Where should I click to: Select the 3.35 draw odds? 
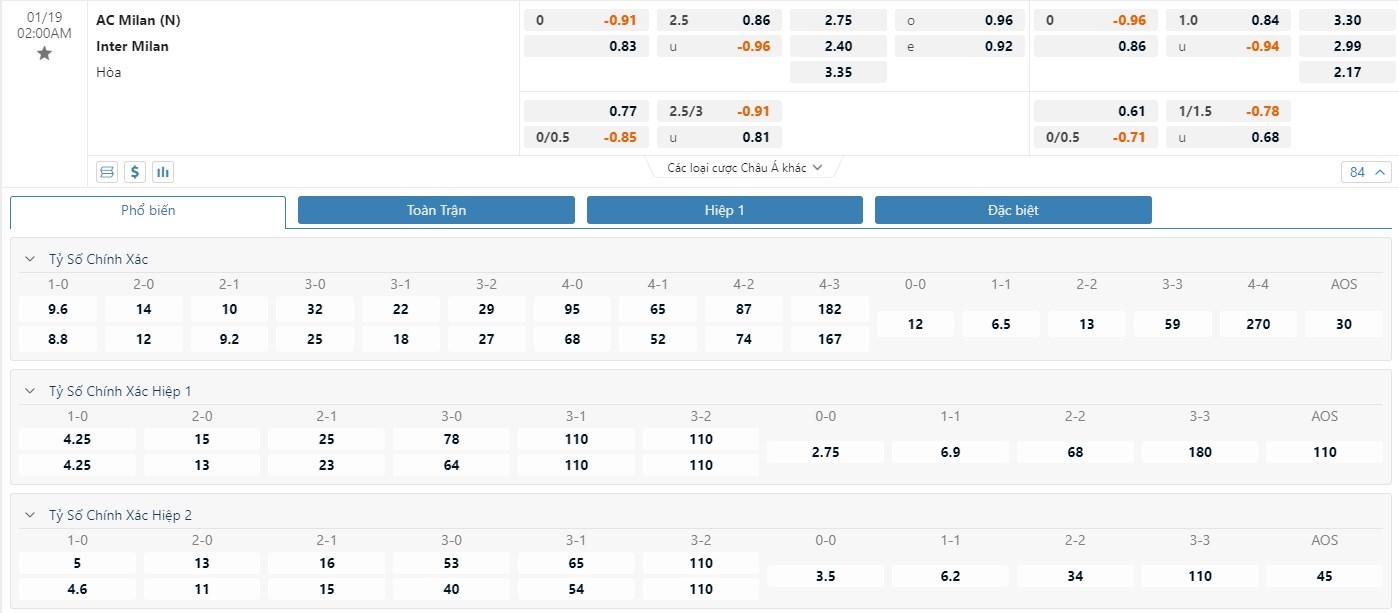[x=838, y=72]
